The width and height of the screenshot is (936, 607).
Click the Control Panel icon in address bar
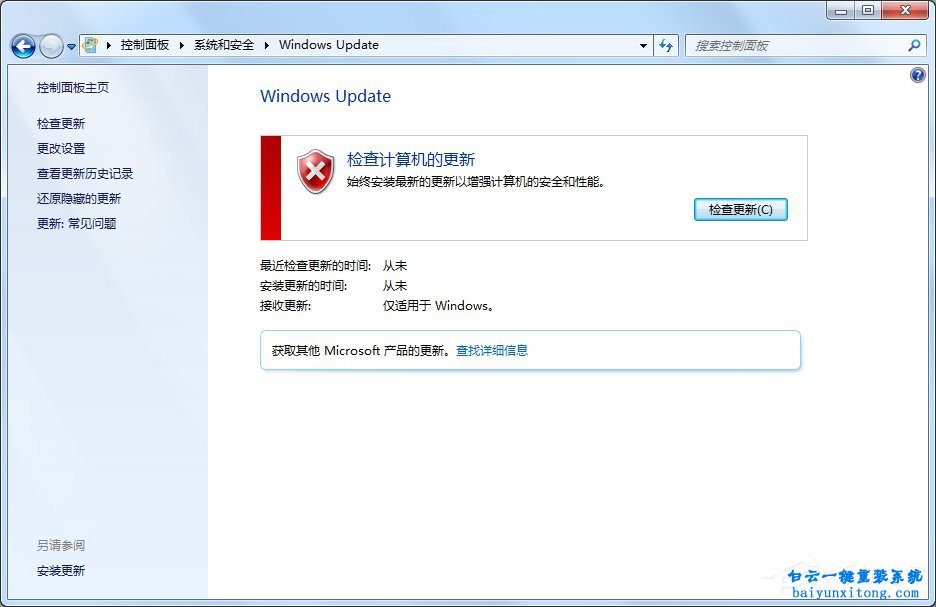91,45
